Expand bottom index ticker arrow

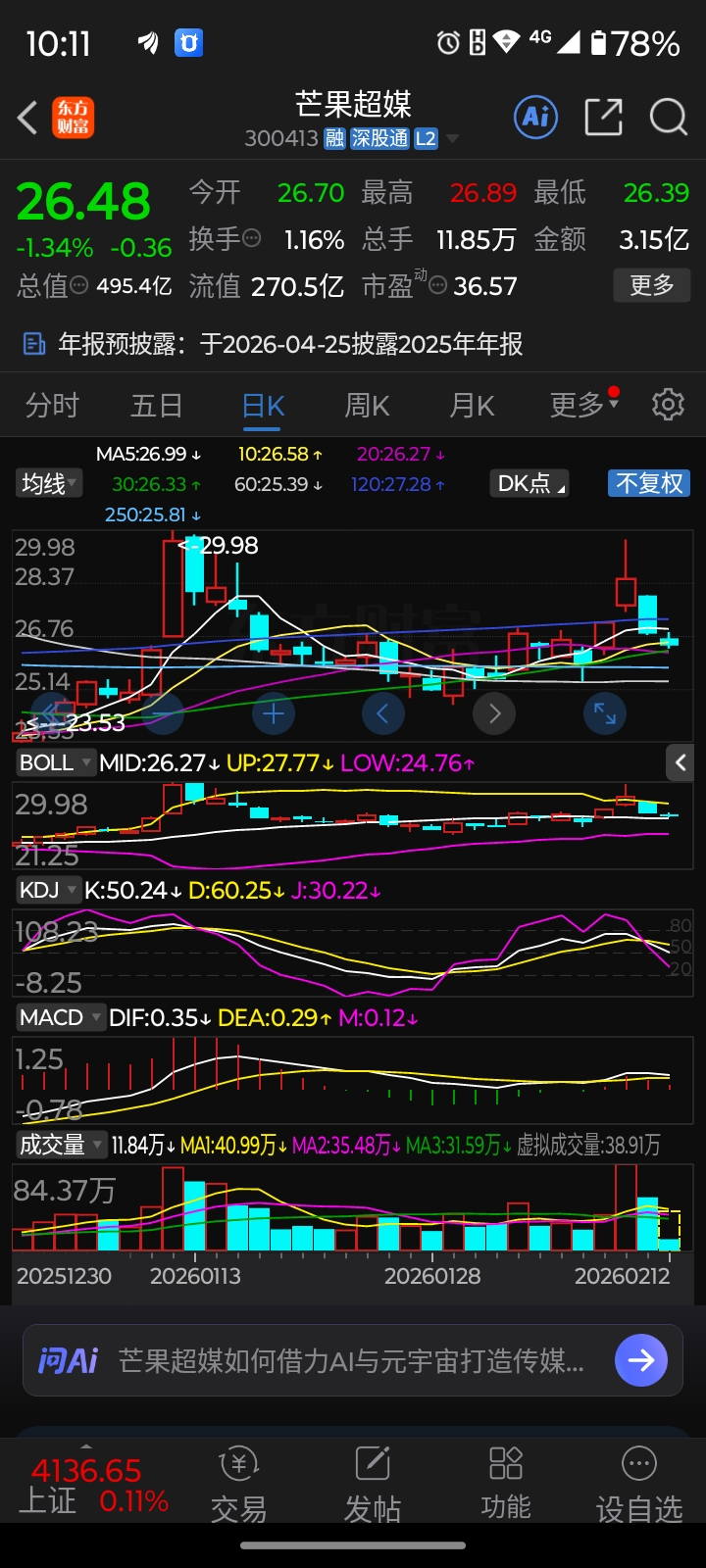(86, 1446)
